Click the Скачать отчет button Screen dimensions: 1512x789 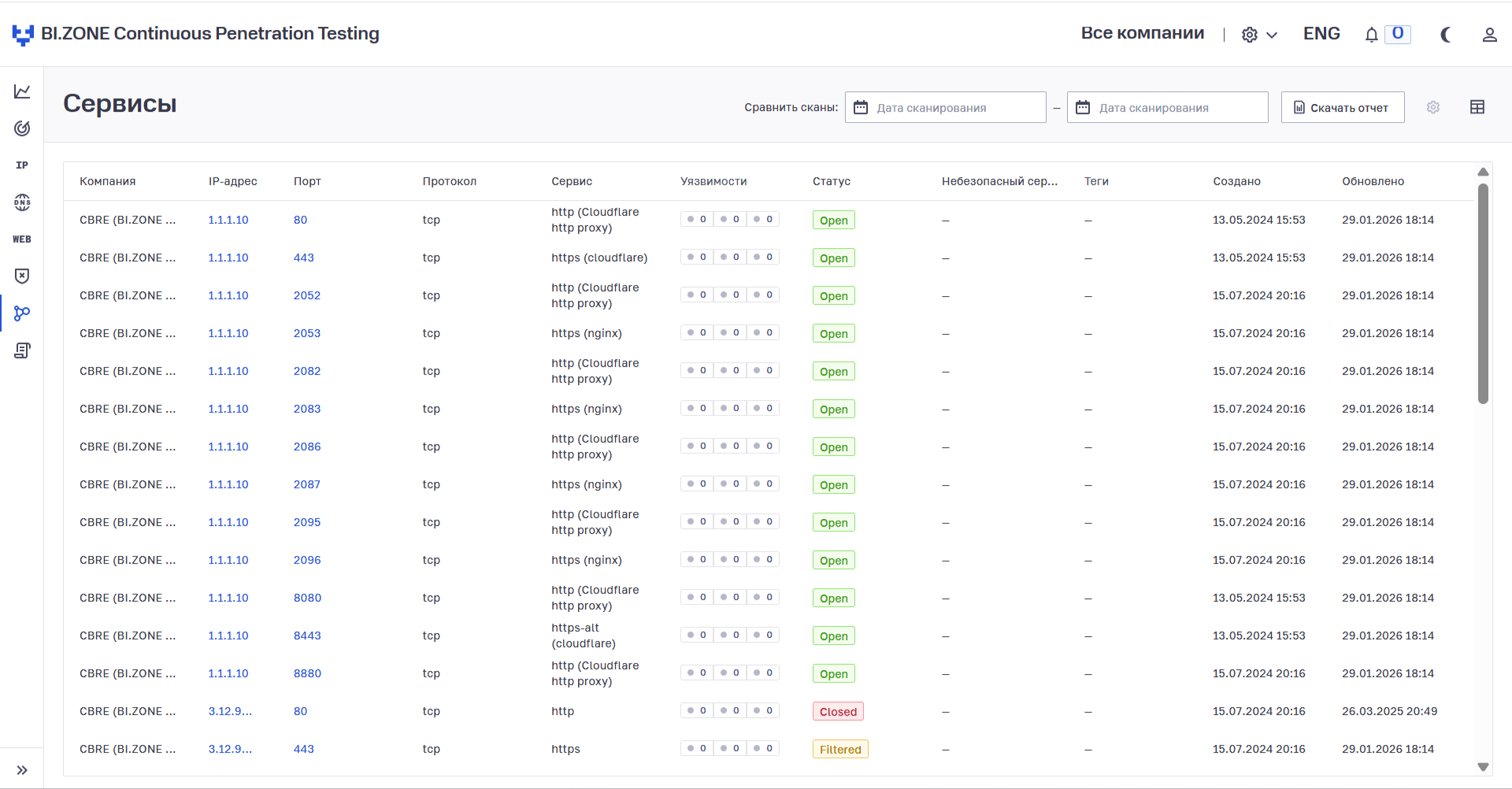point(1342,107)
